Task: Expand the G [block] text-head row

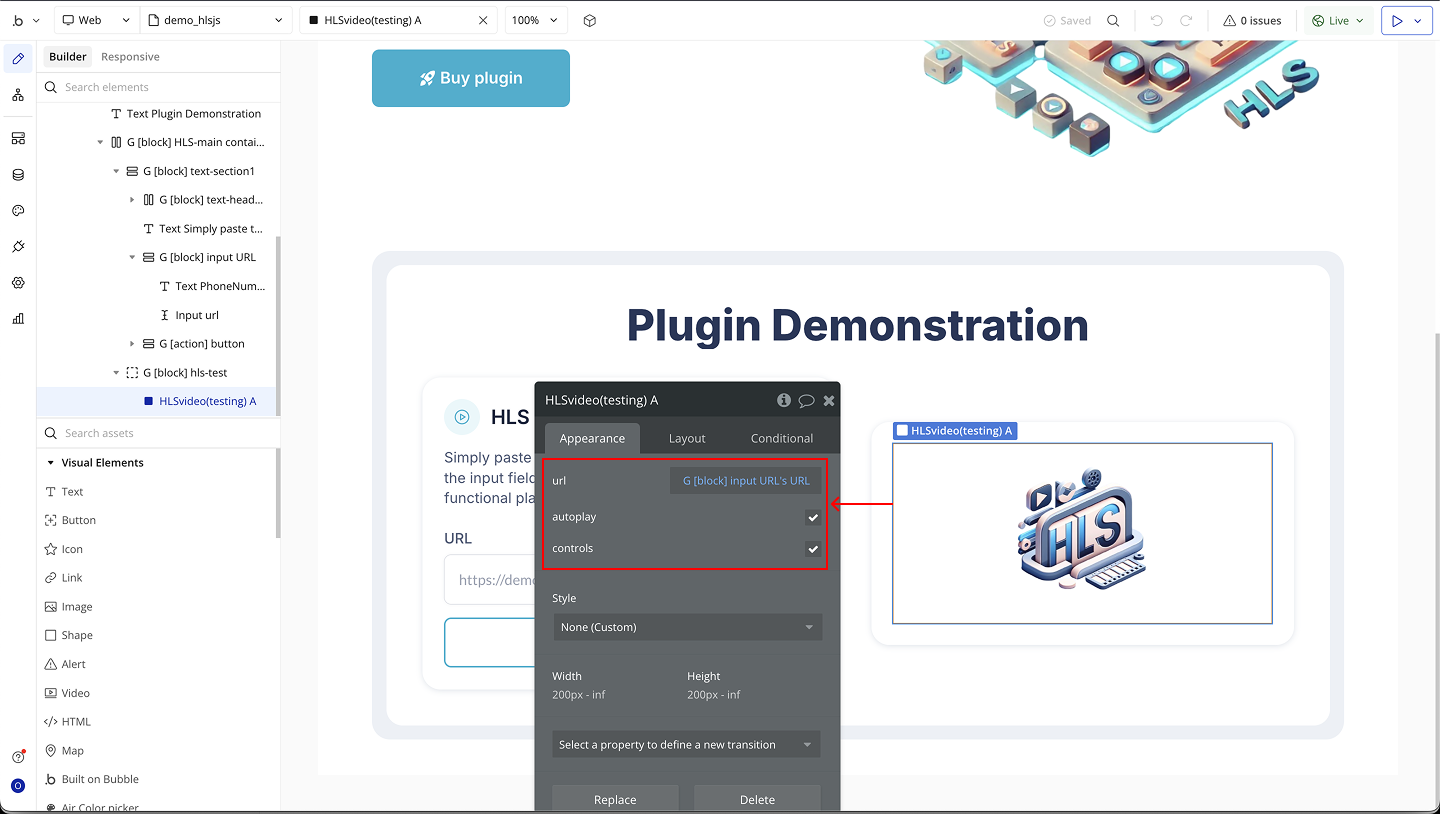Action: click(x=132, y=200)
